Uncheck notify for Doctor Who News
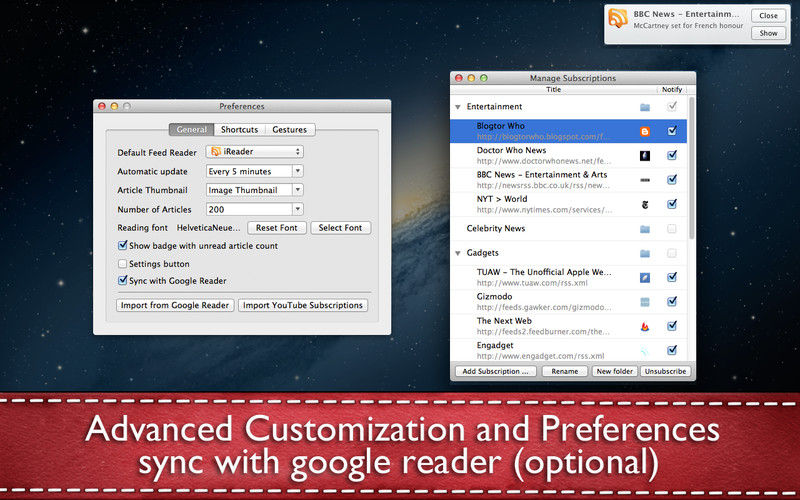The height and width of the screenshot is (500, 800). [672, 155]
